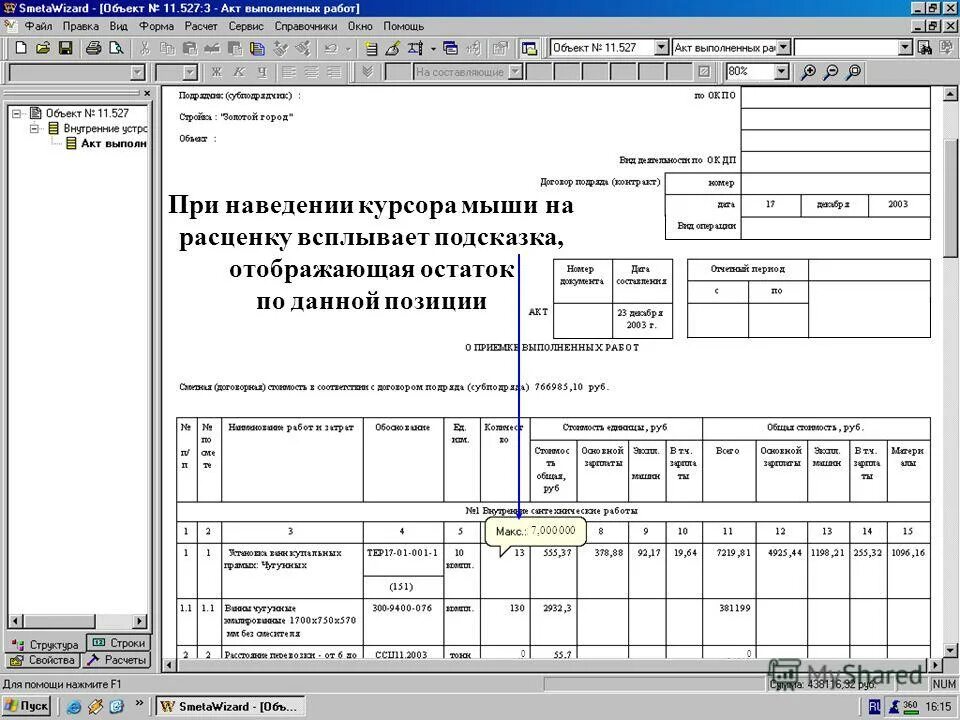Undo the last action with the arrow icon
This screenshot has height=720, width=960.
pyautogui.click(x=331, y=48)
